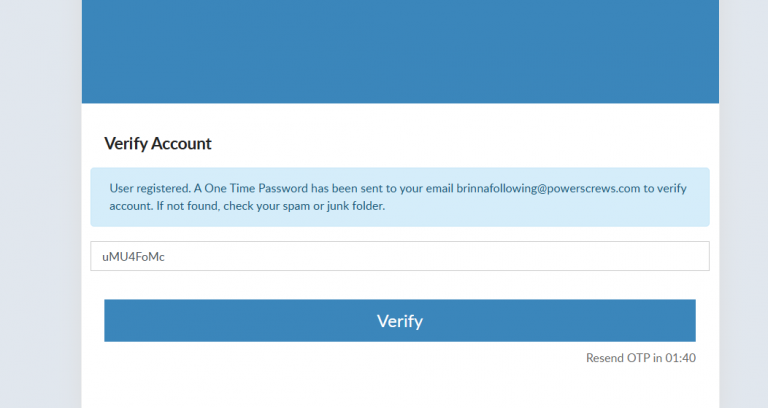
Task: Click white space right of Verify Account heading
Action: click(460, 144)
